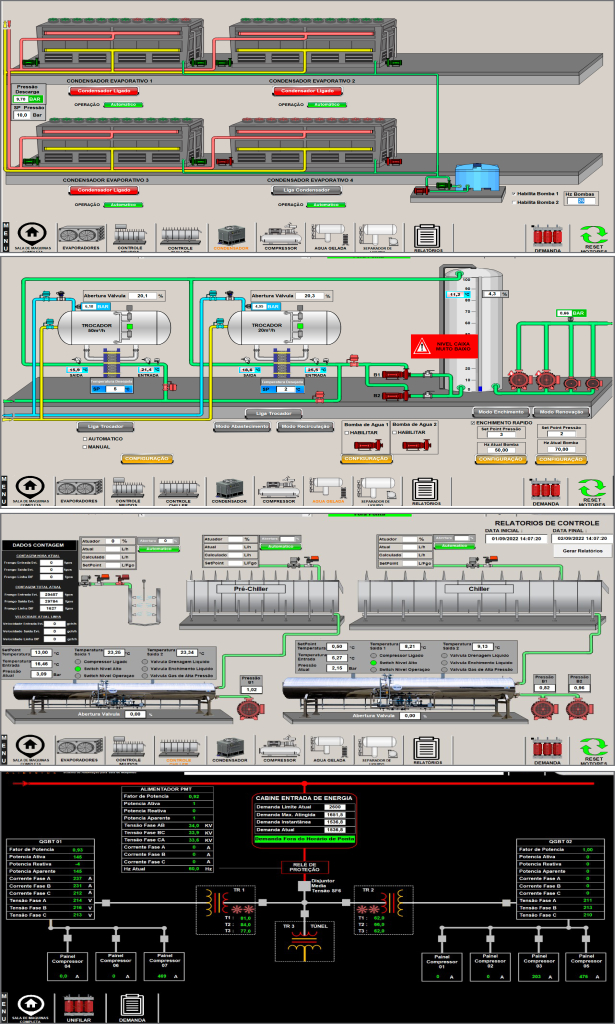Open the MENU side tab on Pré-Chiller screen
The height and width of the screenshot is (1024, 615).
pos(6,750)
